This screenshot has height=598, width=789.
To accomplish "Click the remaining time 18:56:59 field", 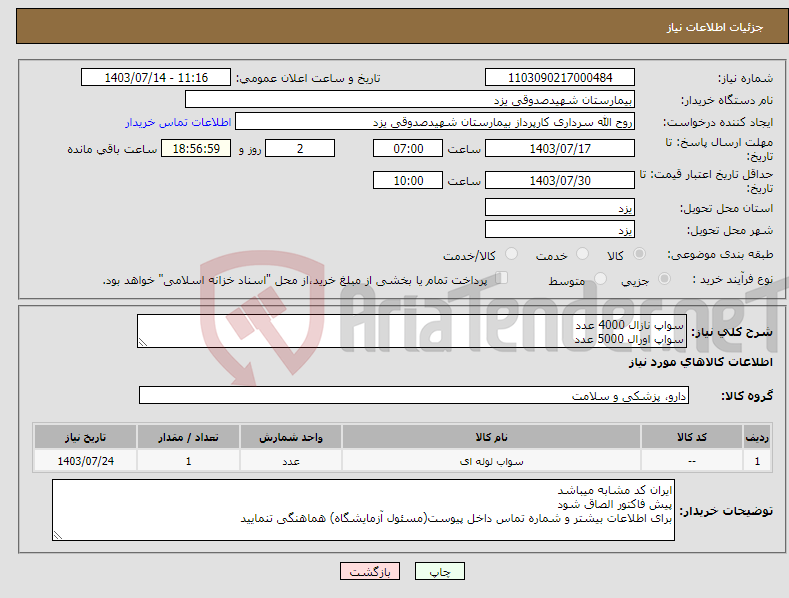I will 196,148.
